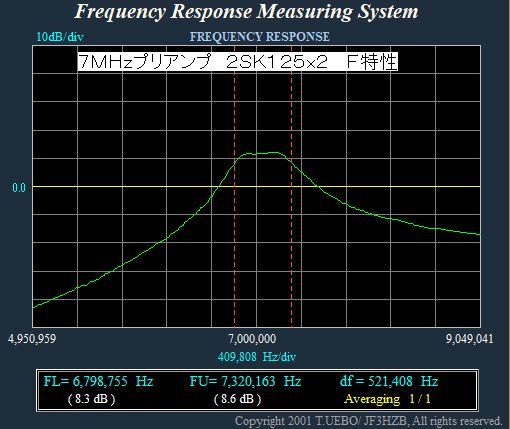The image size is (510, 429).
Task: Click the left red dashed FL marker
Action: 234,200
